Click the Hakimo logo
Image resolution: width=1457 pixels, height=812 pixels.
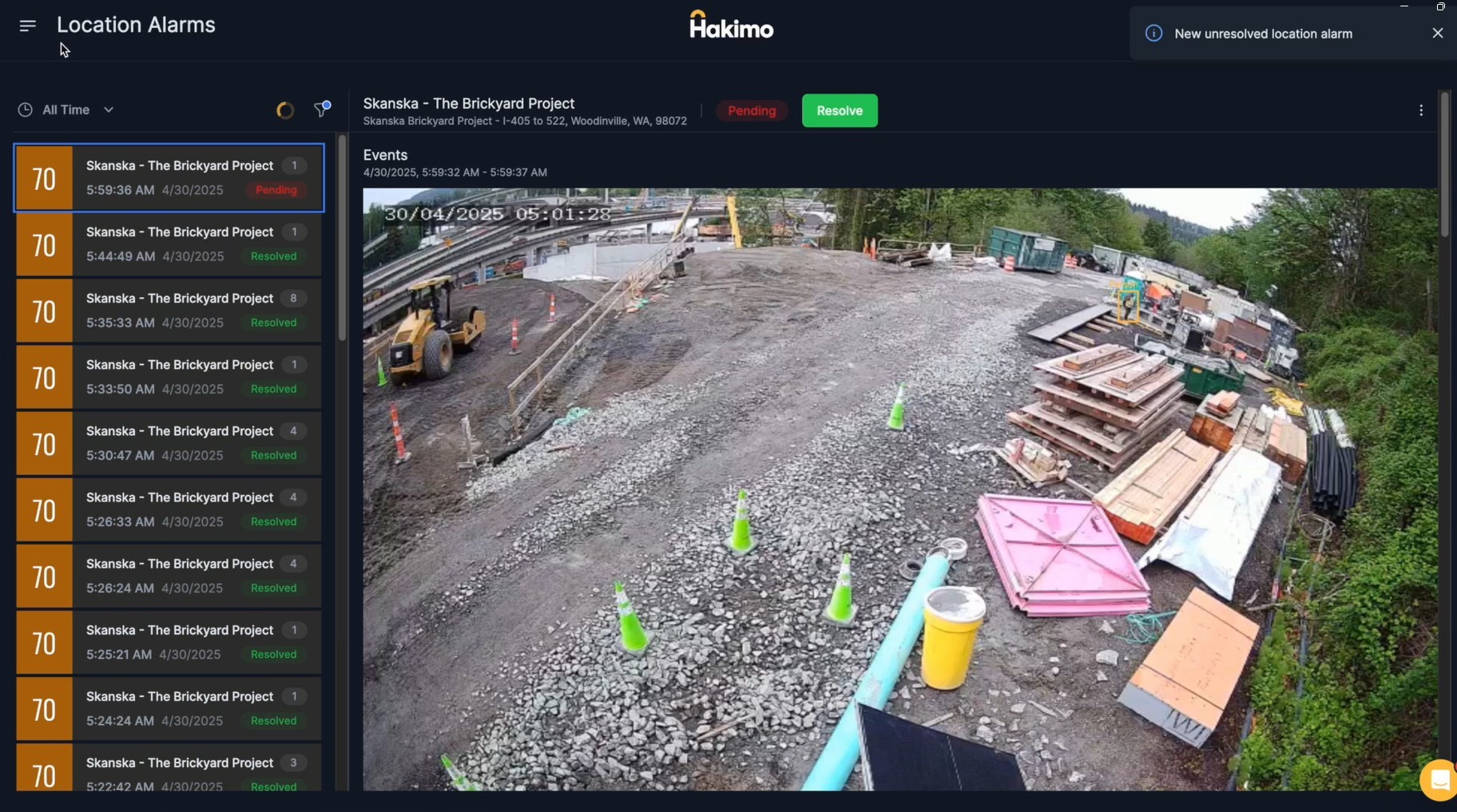pos(732,25)
